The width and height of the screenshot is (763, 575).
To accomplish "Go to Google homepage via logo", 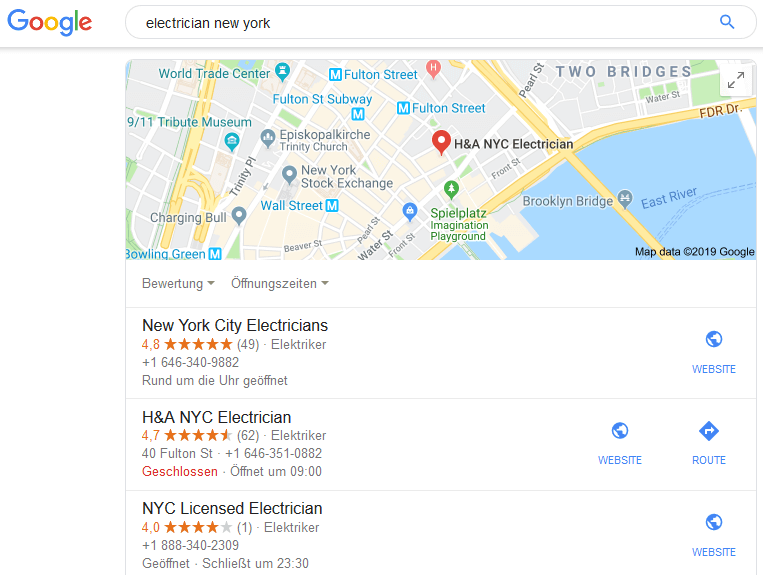I will pos(50,22).
